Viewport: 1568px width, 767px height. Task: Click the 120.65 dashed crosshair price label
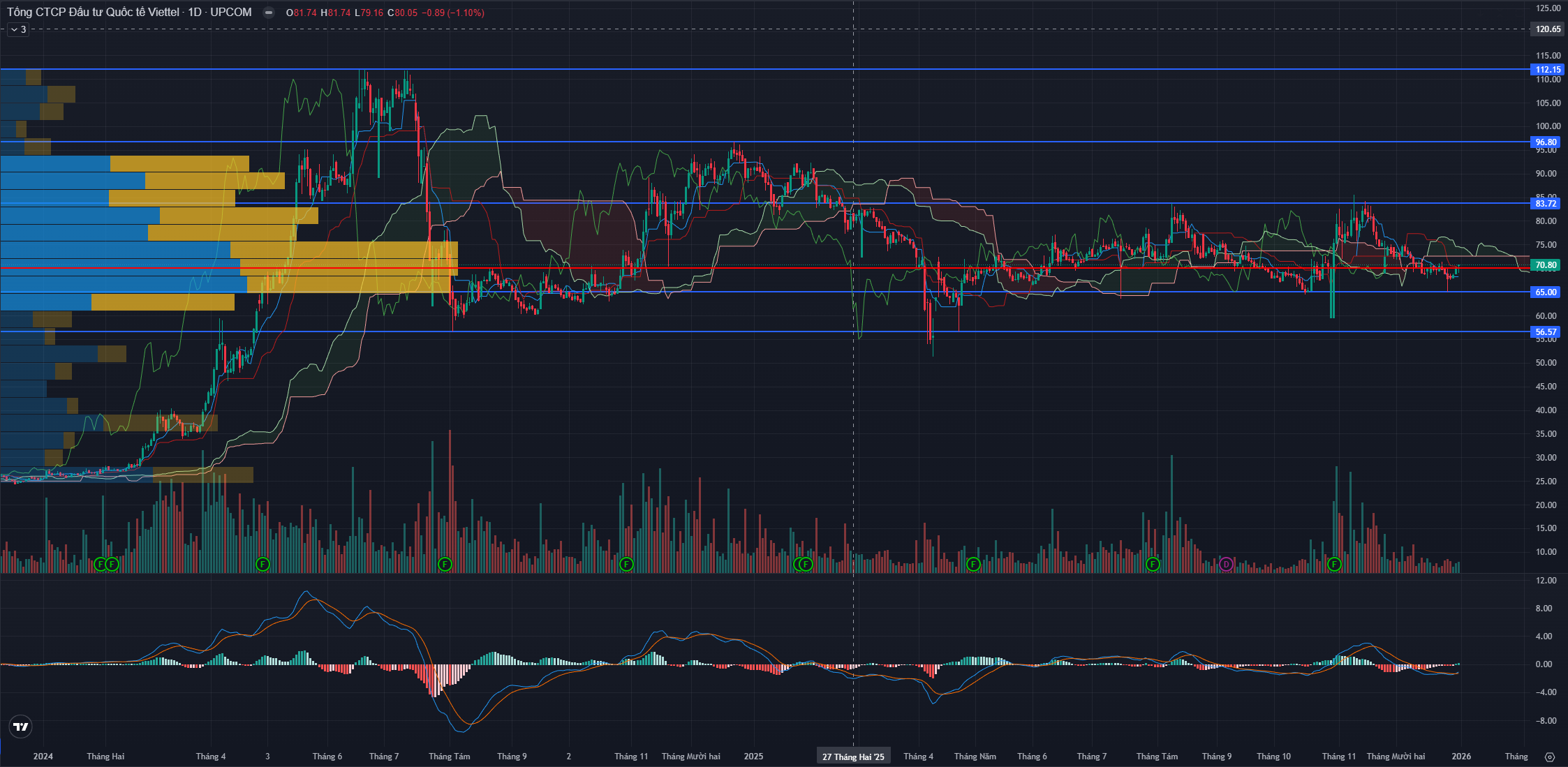click(x=1547, y=29)
